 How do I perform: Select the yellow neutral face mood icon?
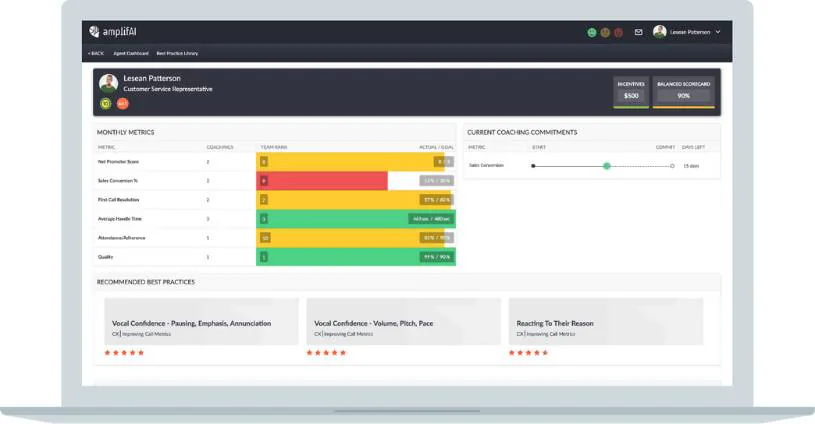(605, 32)
